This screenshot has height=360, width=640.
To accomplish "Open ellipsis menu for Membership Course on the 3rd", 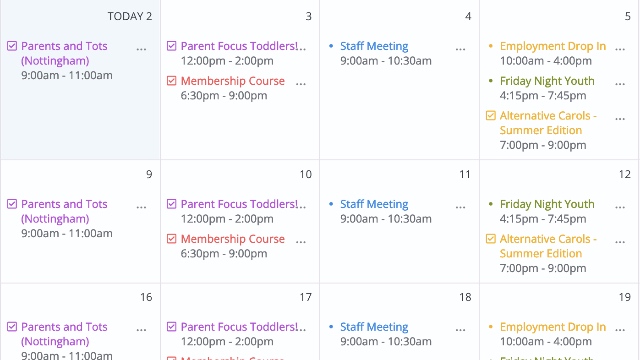I will [301, 84].
